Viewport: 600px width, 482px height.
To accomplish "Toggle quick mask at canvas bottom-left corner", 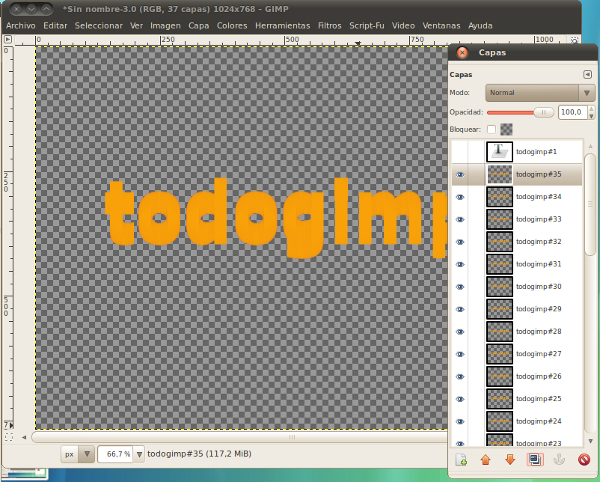I will pos(9,437).
